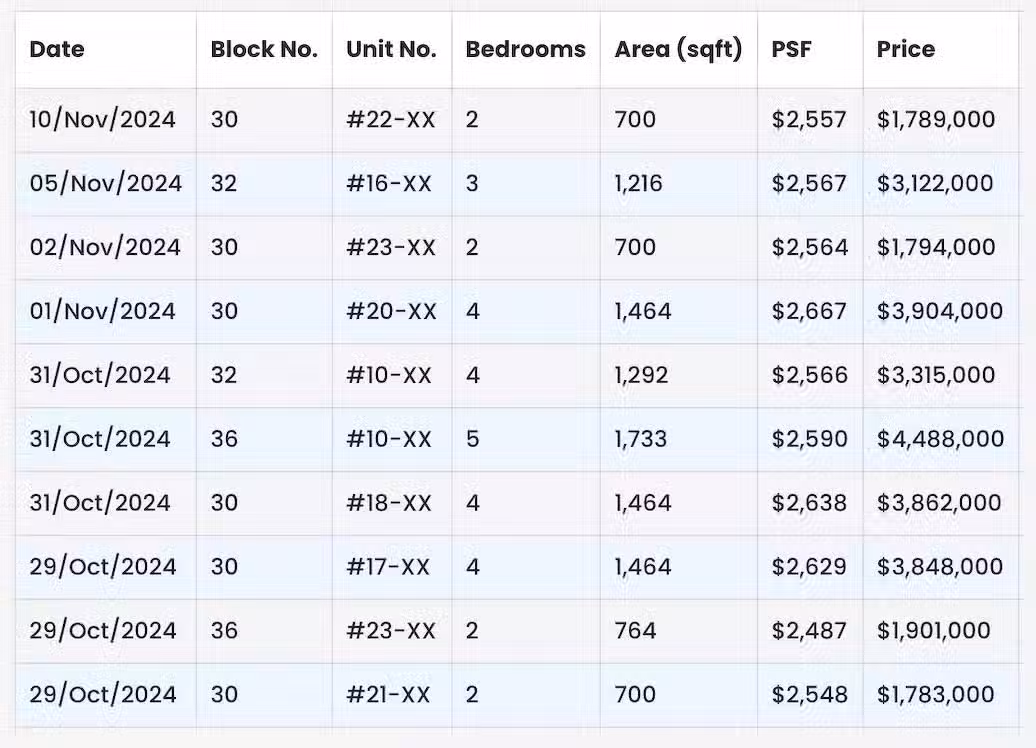This screenshot has height=748, width=1036.
Task: Click the 1,292 area cell
Action: click(x=641, y=375)
